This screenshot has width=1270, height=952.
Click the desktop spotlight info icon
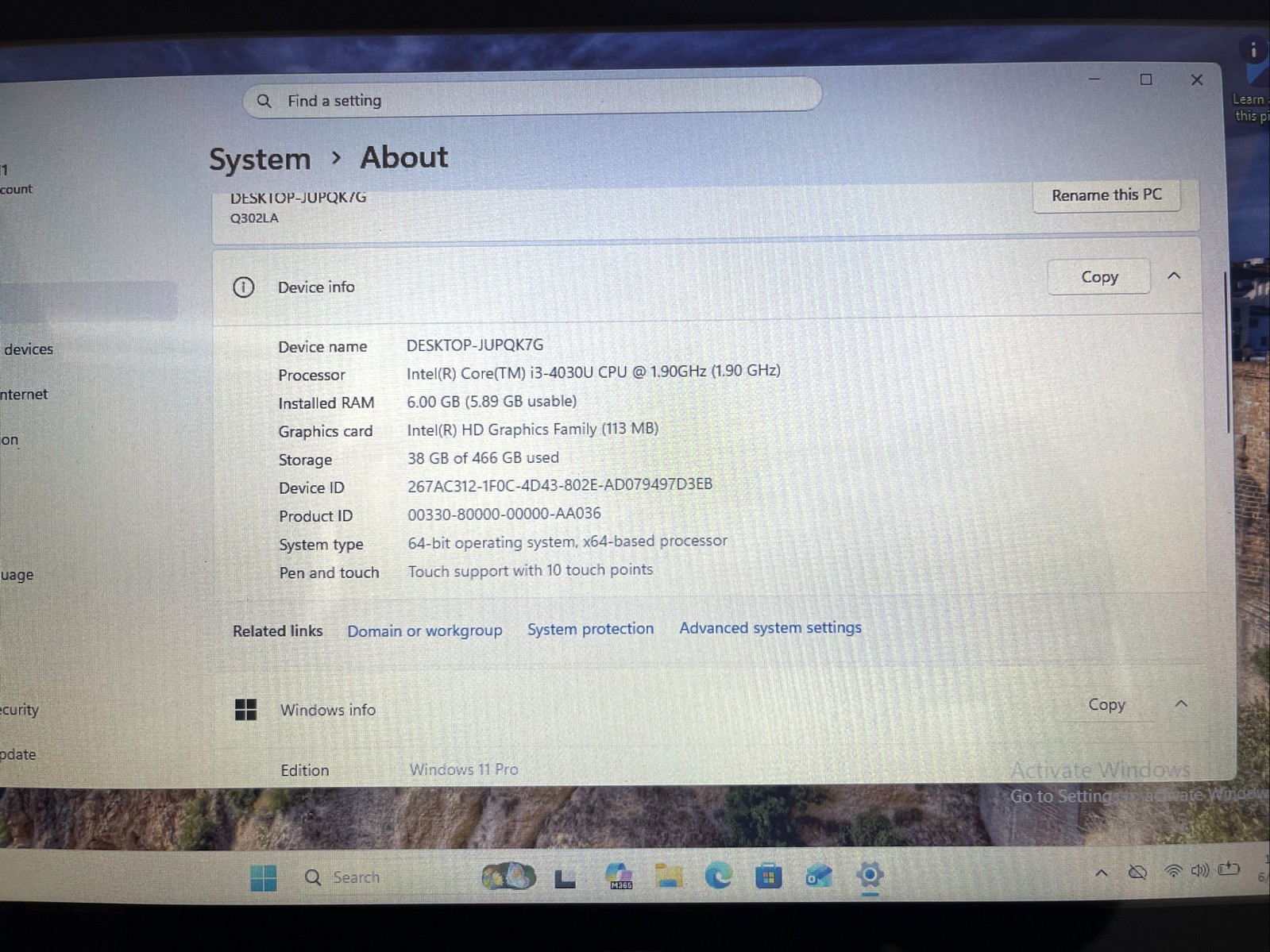pyautogui.click(x=1254, y=51)
